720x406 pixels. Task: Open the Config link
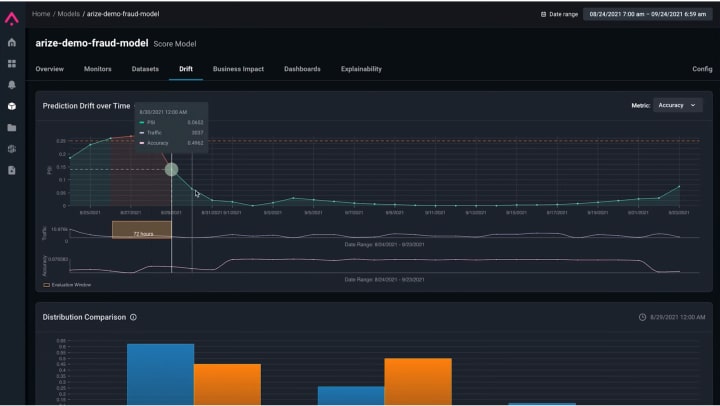click(702, 69)
